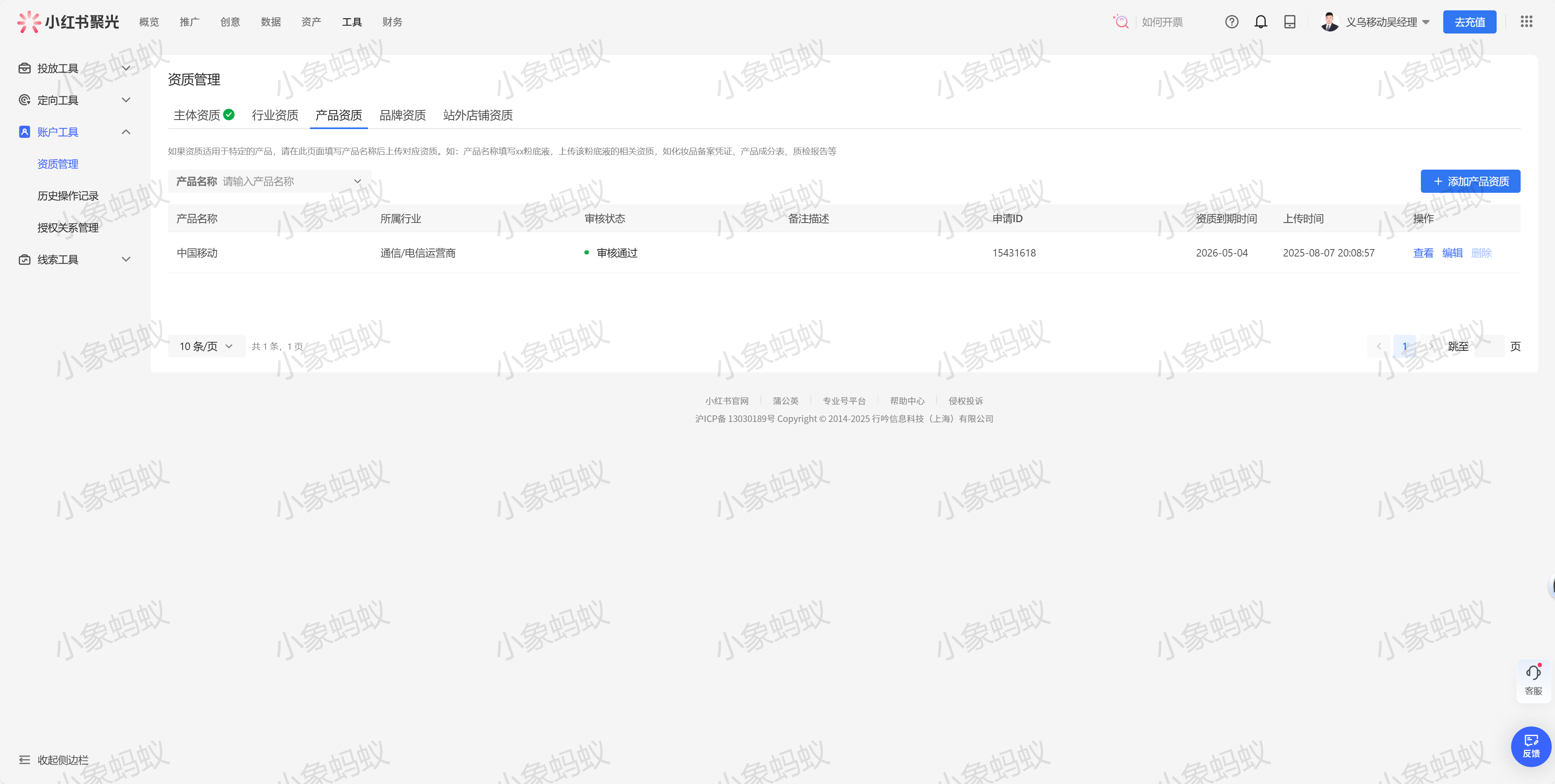This screenshot has height=784, width=1555.
Task: Click the 通信/电信运营商 industry cell
Action: coord(418,253)
